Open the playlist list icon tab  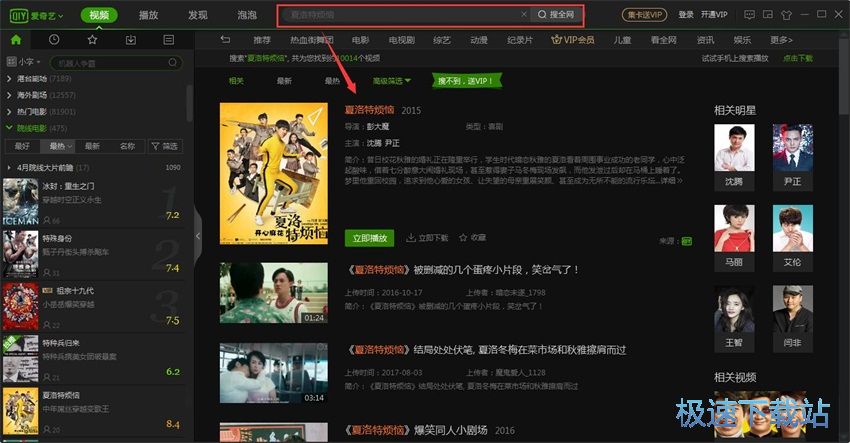(169, 40)
